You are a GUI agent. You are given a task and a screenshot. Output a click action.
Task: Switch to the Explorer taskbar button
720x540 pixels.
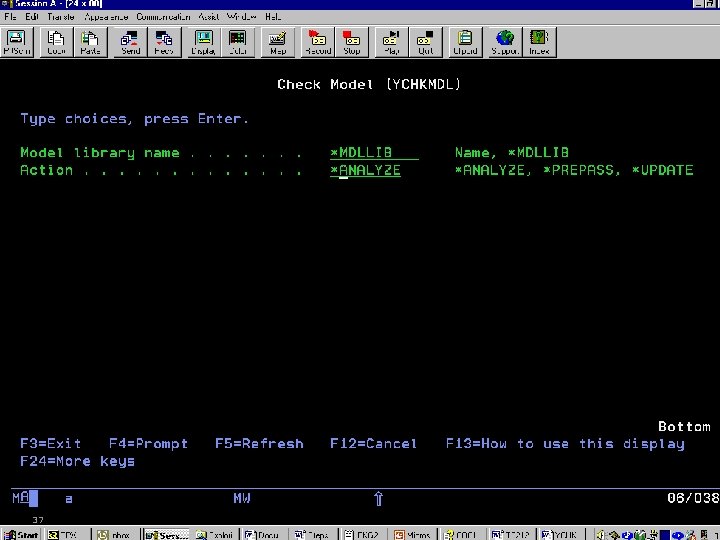215,534
